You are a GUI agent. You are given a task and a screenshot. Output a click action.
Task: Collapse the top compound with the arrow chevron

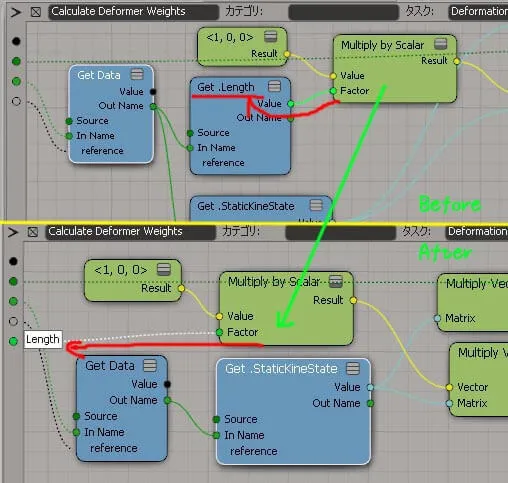tap(15, 12)
